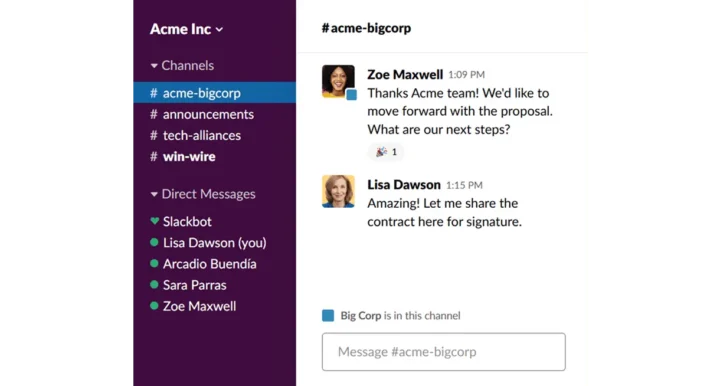Click the Slackbot heart icon
Viewport: 720px width, 386px height.
[x=154, y=221]
